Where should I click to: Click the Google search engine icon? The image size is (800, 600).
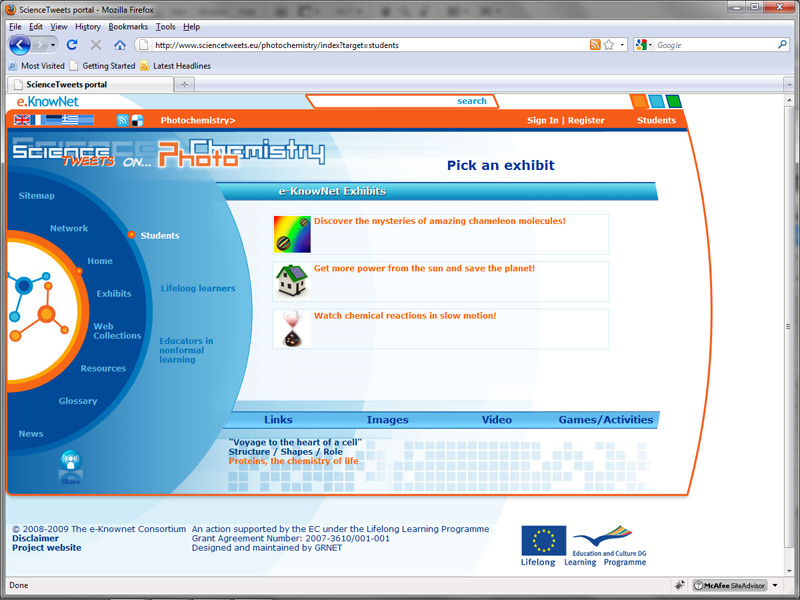point(641,45)
